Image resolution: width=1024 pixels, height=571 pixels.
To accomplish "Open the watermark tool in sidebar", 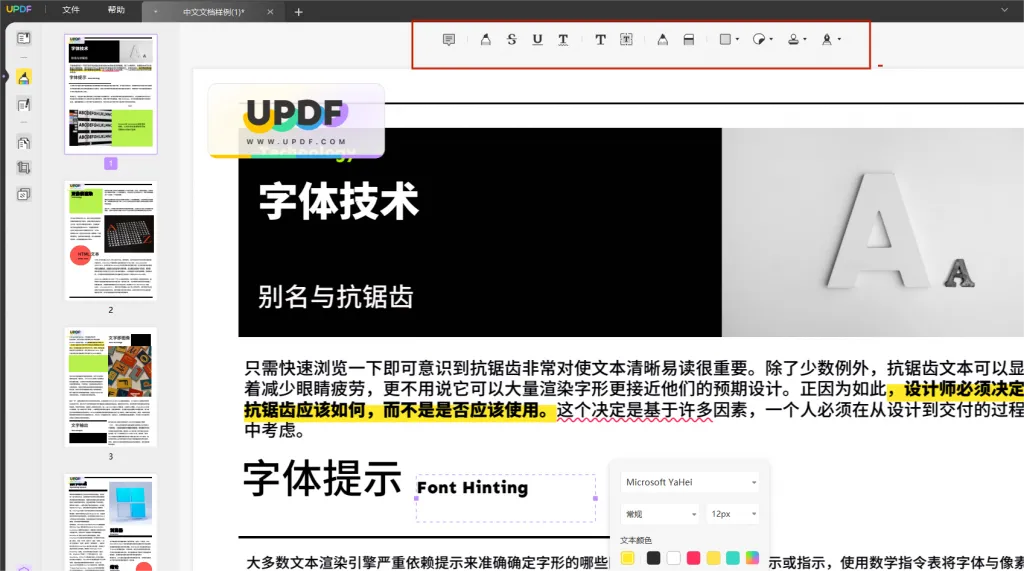I will 24,194.
